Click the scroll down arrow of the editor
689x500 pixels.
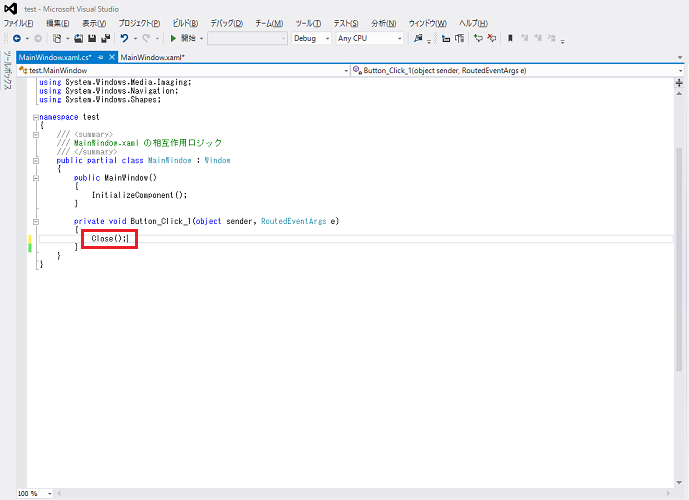point(679,482)
